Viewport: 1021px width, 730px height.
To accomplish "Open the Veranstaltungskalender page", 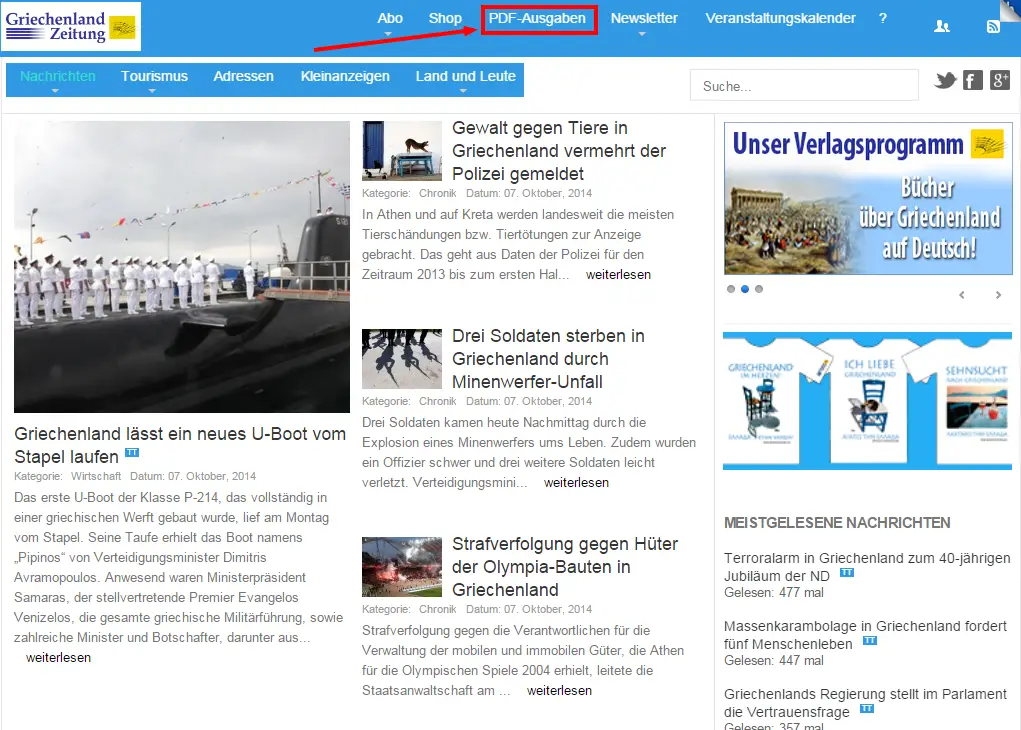I will (x=780, y=18).
